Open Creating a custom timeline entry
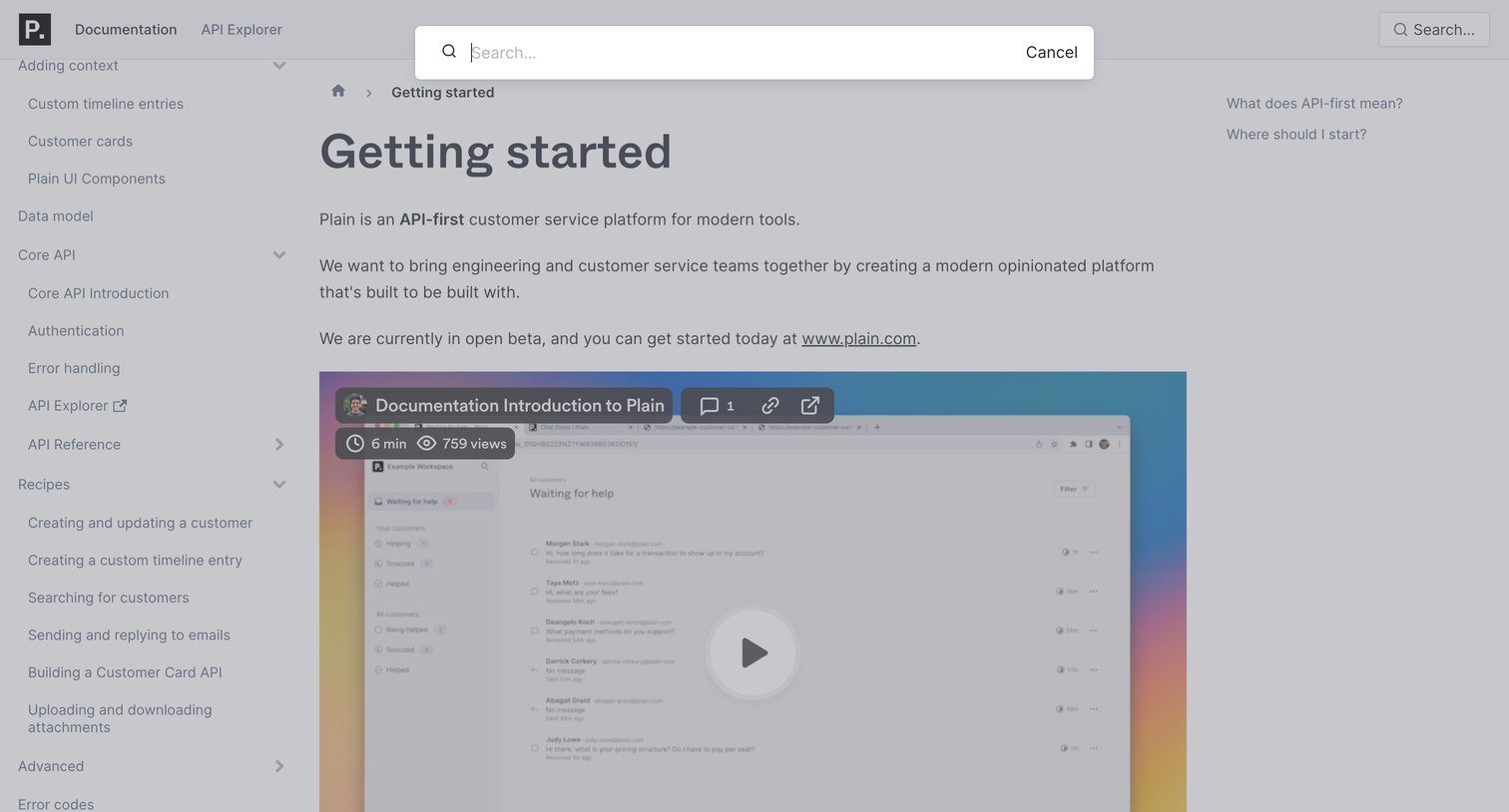The height and width of the screenshot is (812, 1509). pos(135,561)
